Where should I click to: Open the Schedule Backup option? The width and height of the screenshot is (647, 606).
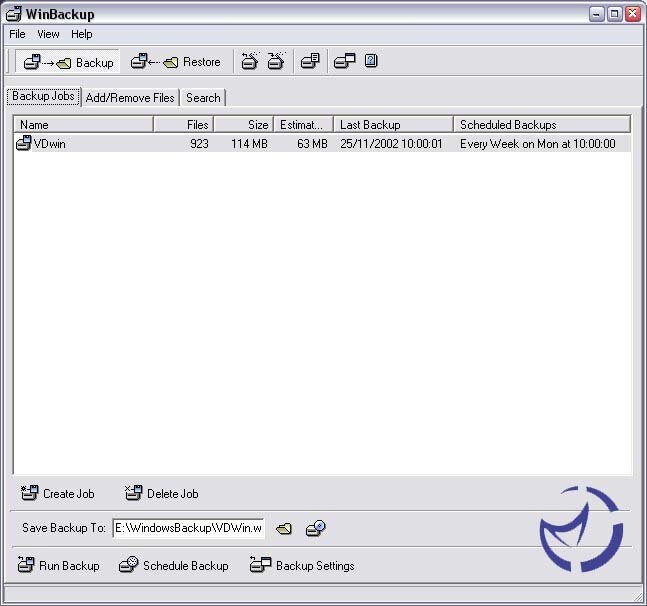click(x=174, y=565)
